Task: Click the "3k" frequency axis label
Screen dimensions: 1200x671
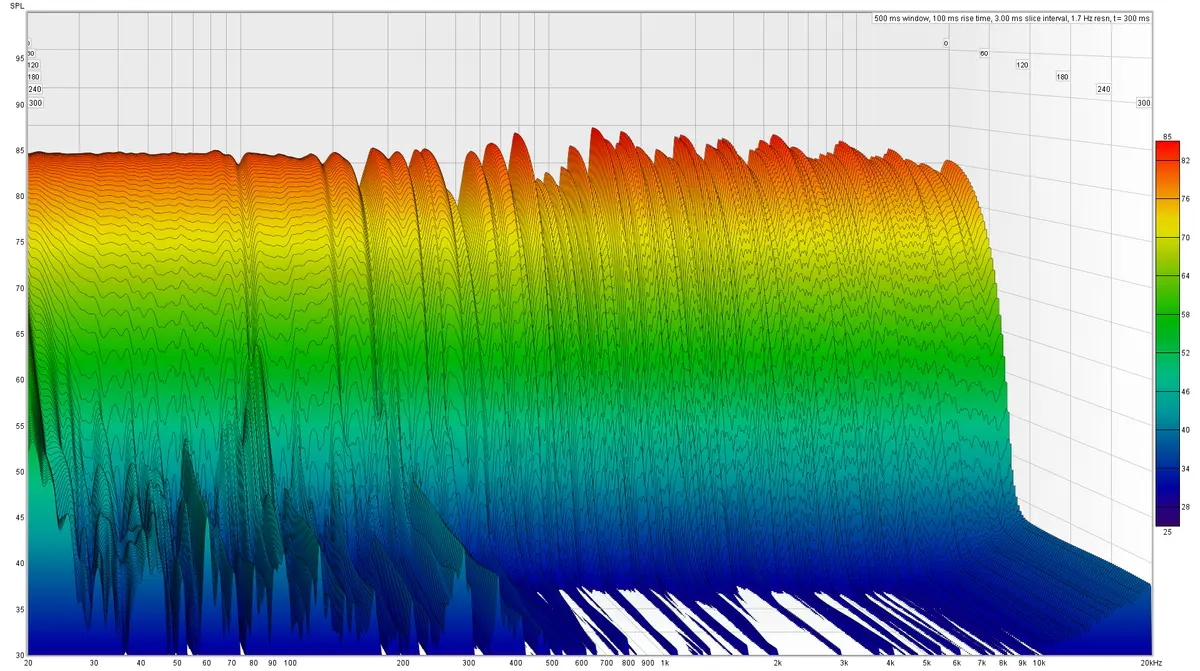Action: [x=843, y=663]
